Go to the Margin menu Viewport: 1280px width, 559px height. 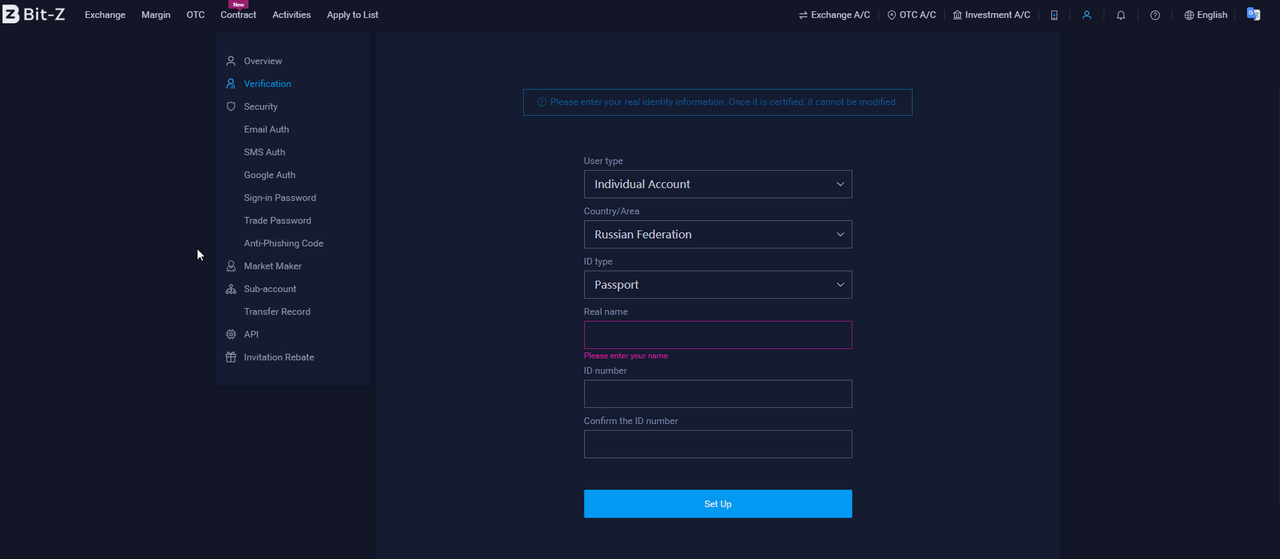(156, 15)
